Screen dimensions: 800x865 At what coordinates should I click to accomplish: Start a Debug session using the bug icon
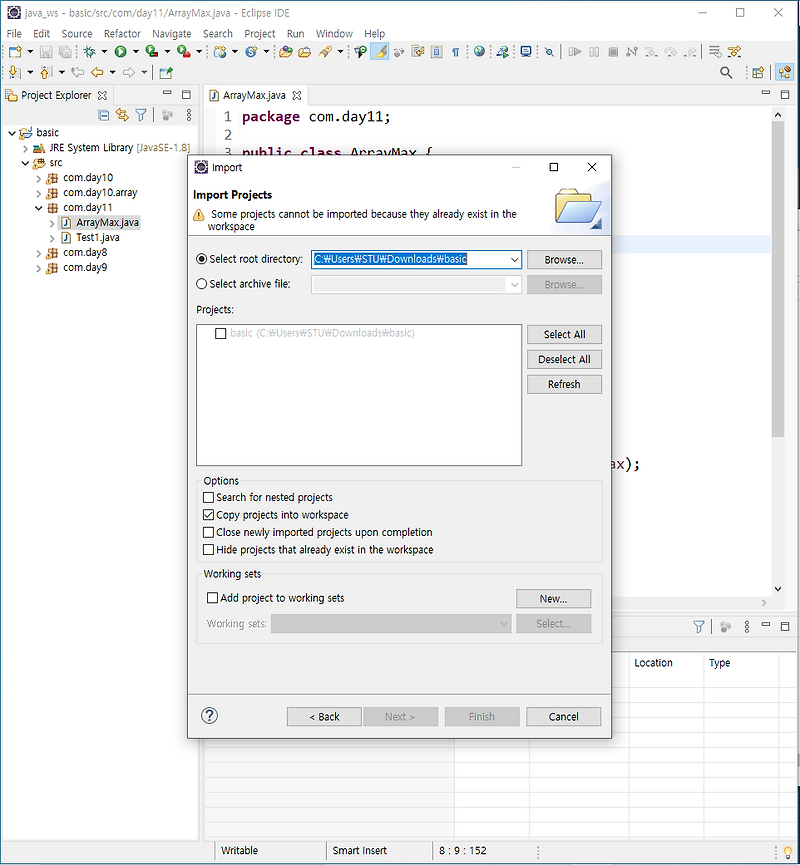[x=91, y=51]
